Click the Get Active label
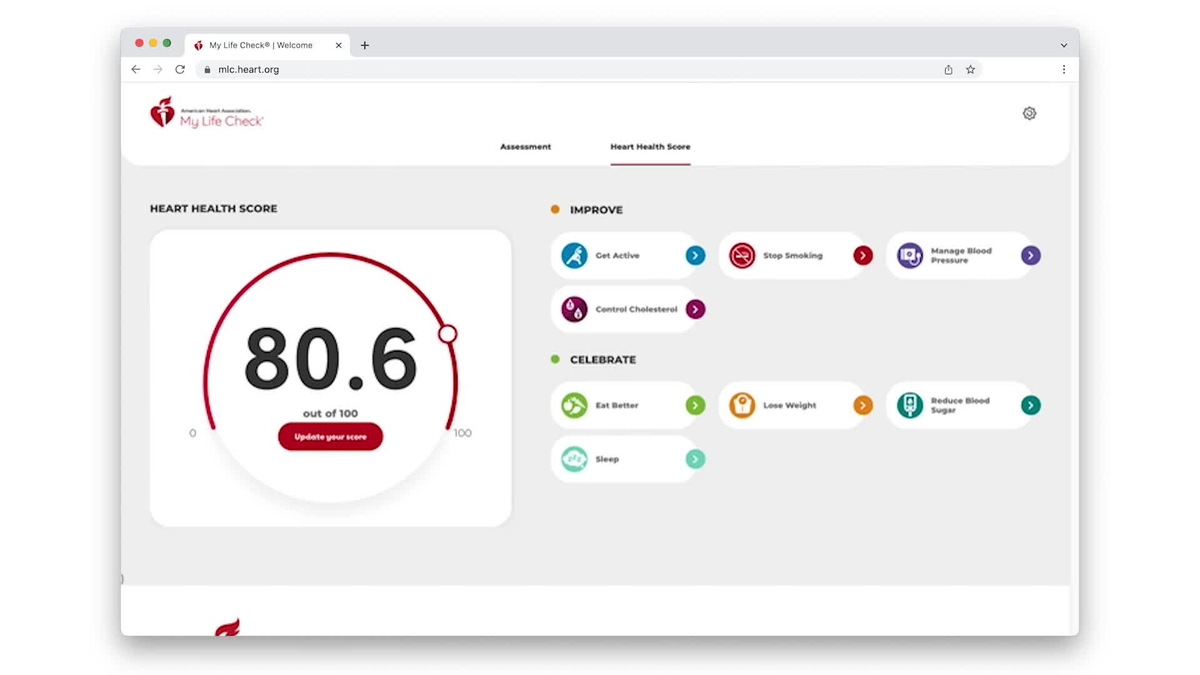This screenshot has width=1200, height=675. pyautogui.click(x=617, y=256)
